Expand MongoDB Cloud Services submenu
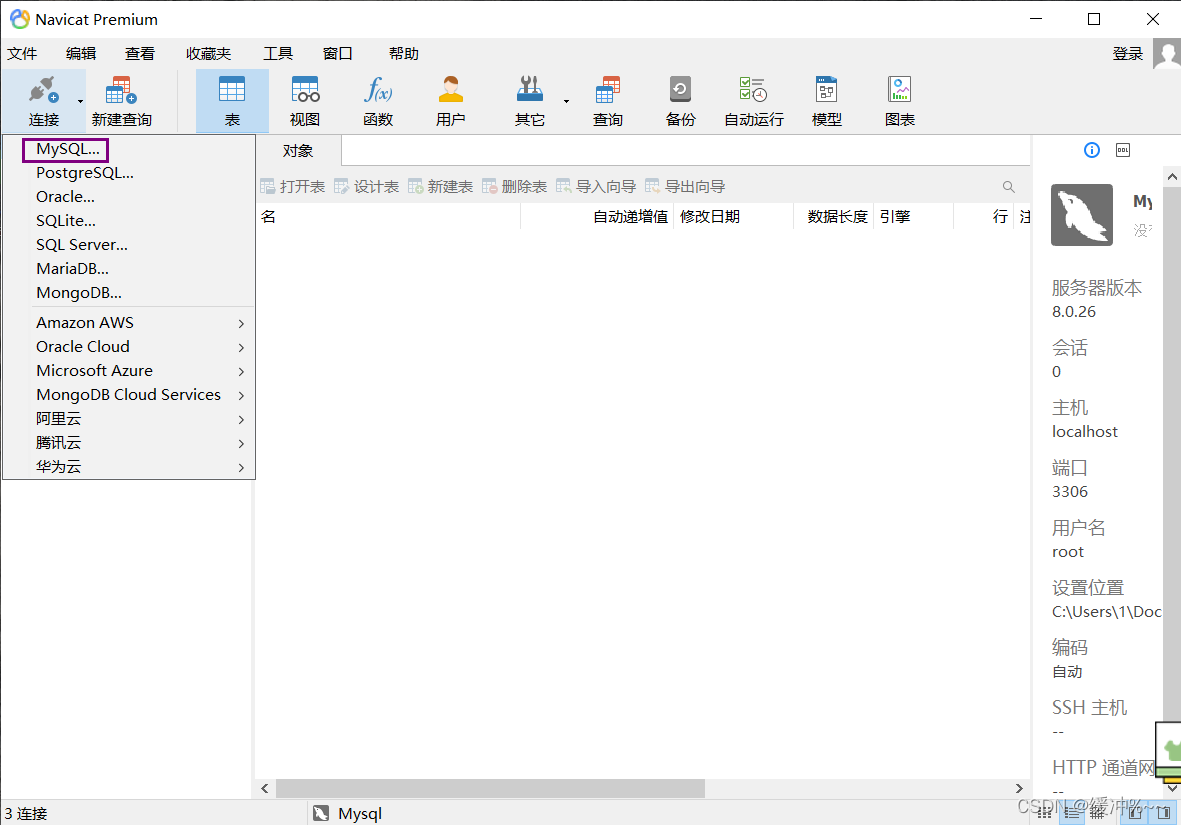The width and height of the screenshot is (1181, 825). (130, 396)
